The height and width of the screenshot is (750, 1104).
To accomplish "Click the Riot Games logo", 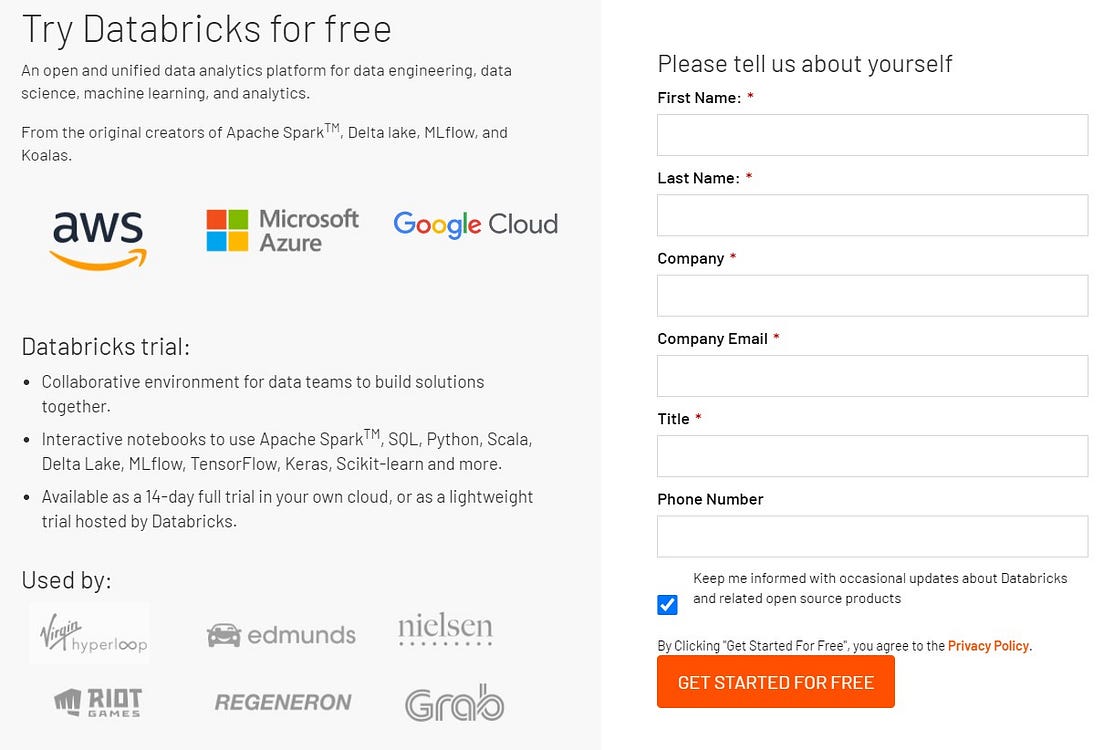I will point(97,702).
